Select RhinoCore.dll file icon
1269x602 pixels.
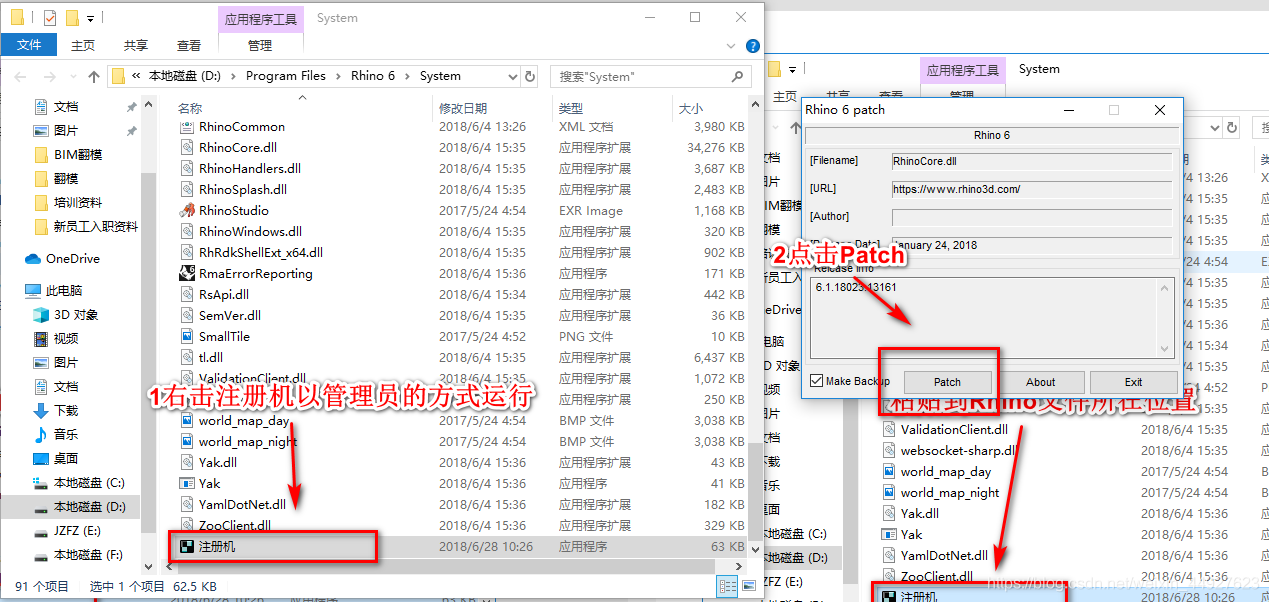[186, 148]
